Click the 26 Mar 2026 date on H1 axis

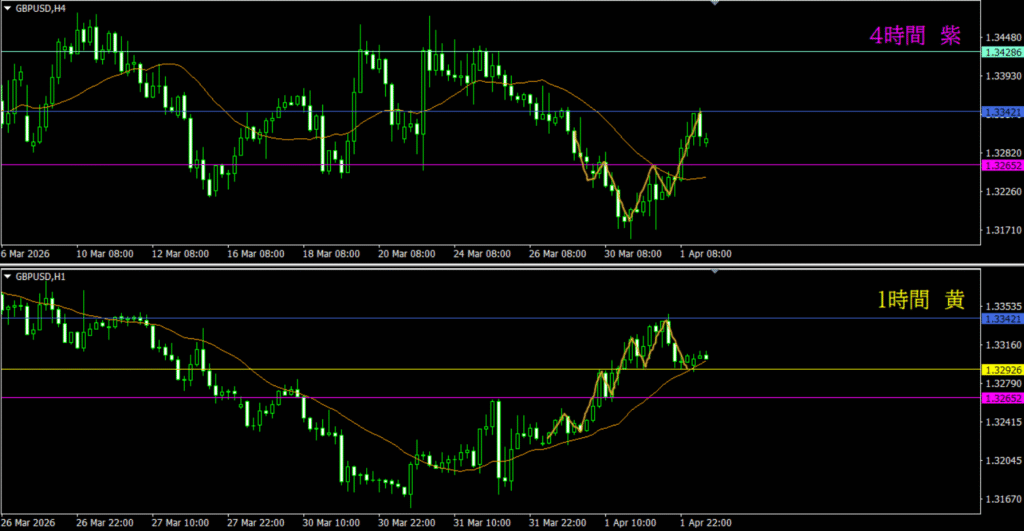pyautogui.click(x=29, y=522)
